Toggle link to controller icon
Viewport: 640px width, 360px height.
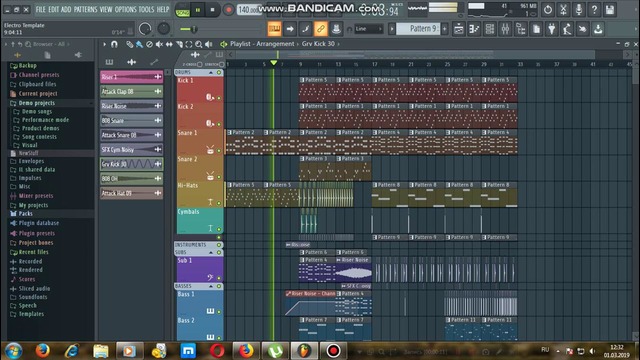[320, 29]
